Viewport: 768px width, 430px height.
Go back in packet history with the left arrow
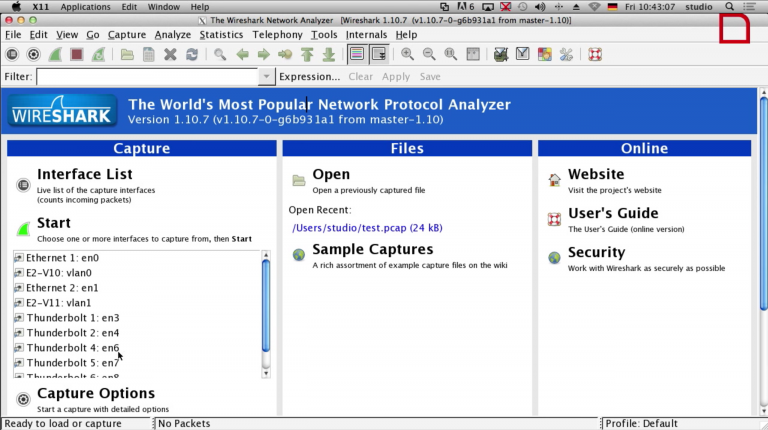242,54
